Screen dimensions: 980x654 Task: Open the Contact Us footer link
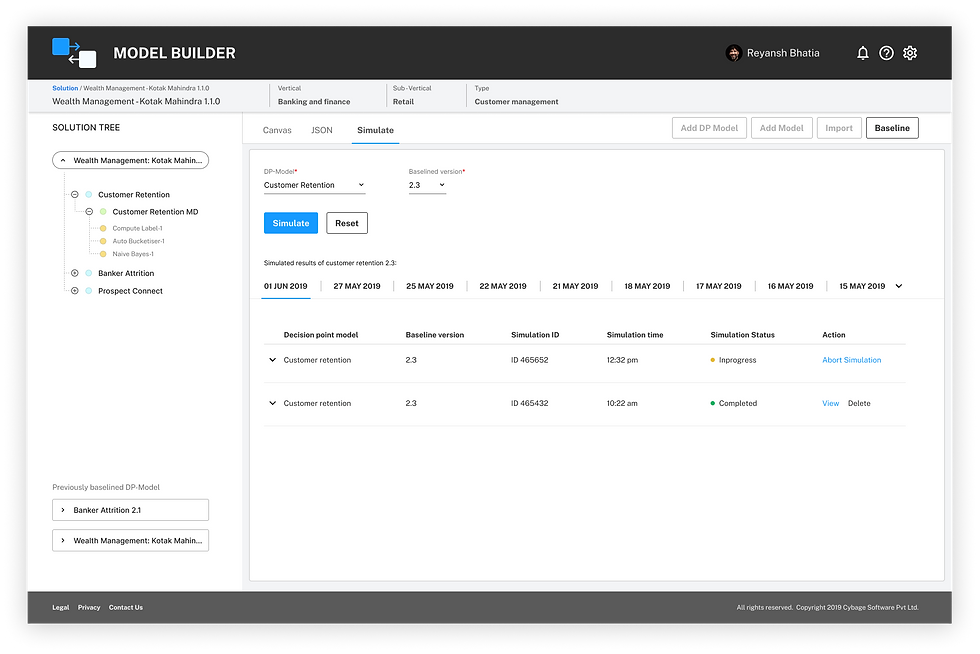pyautogui.click(x=126, y=608)
